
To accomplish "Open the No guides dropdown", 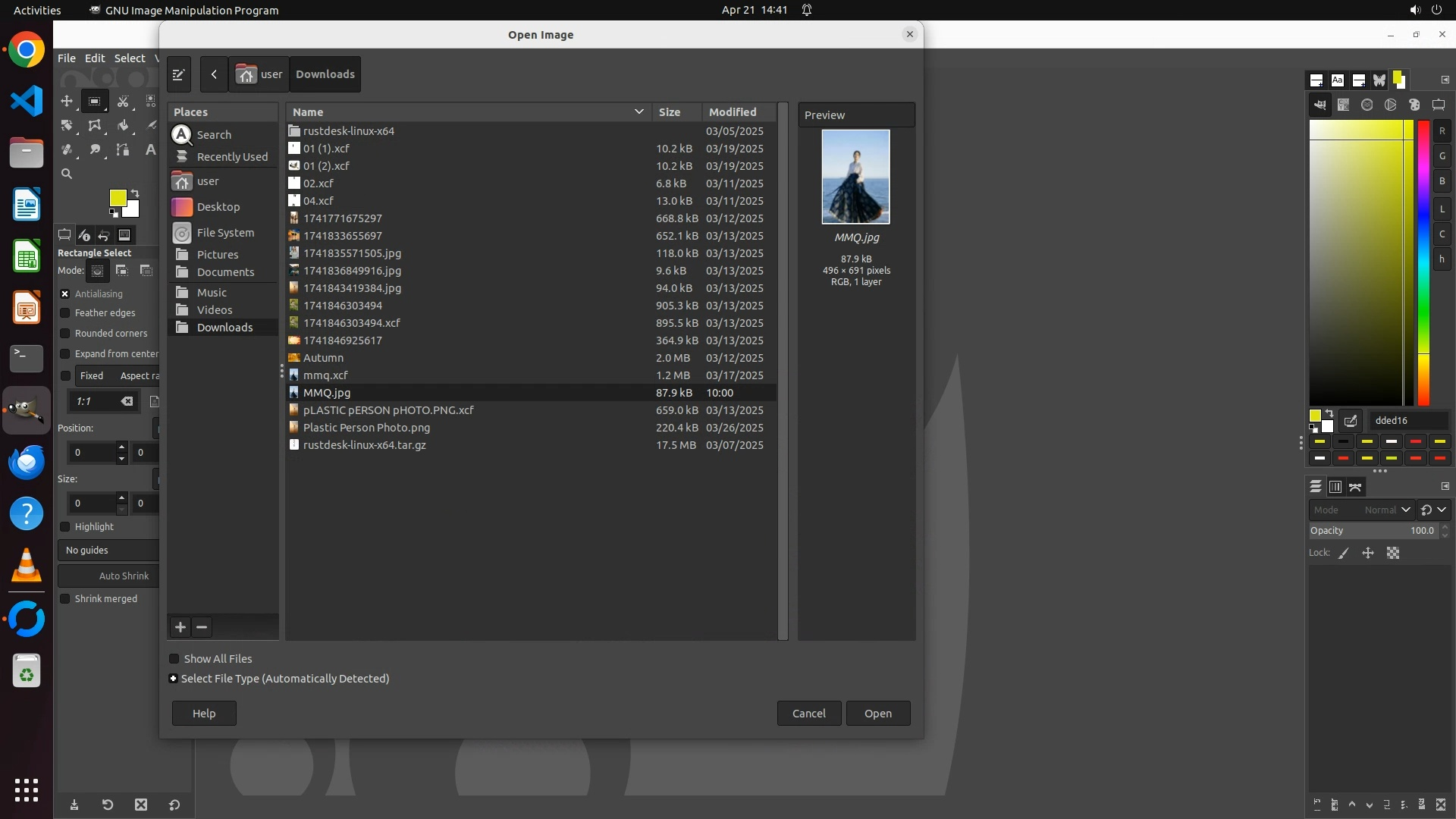I will (x=108, y=551).
